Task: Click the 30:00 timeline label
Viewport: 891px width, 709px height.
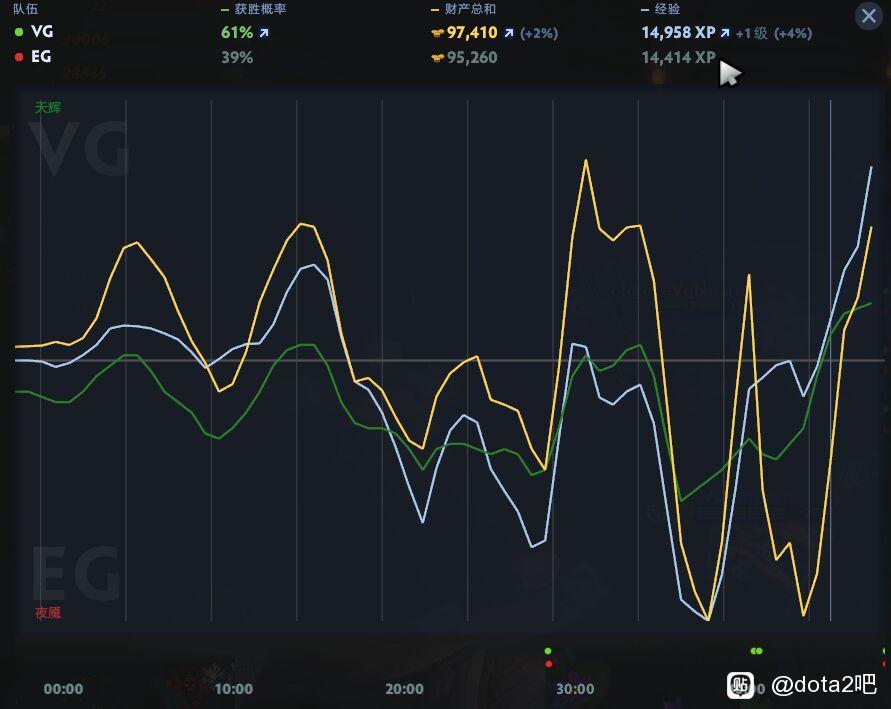Action: tap(575, 689)
